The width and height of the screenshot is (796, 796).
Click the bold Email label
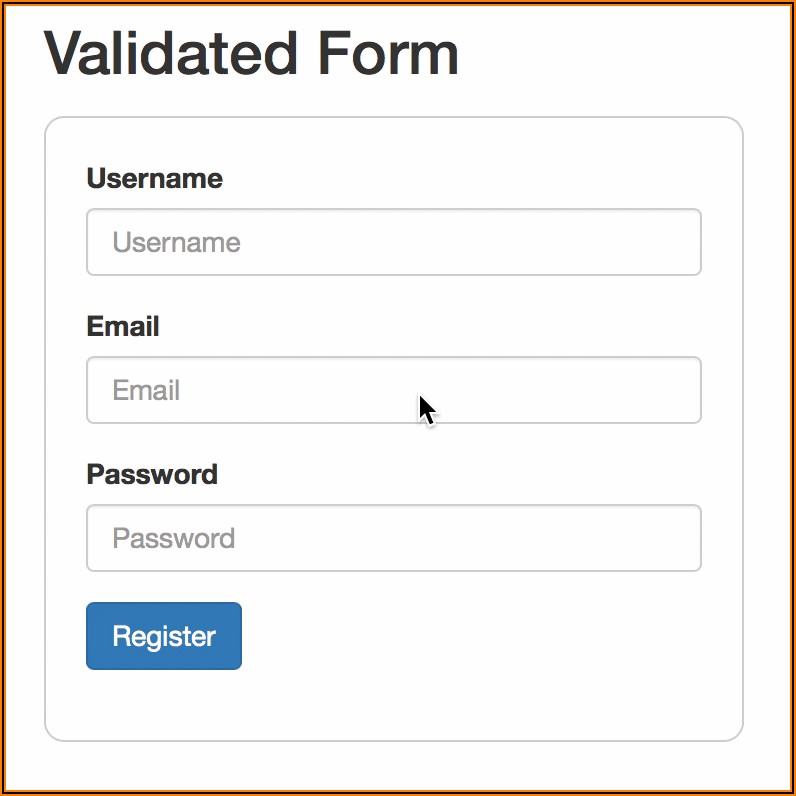(123, 326)
